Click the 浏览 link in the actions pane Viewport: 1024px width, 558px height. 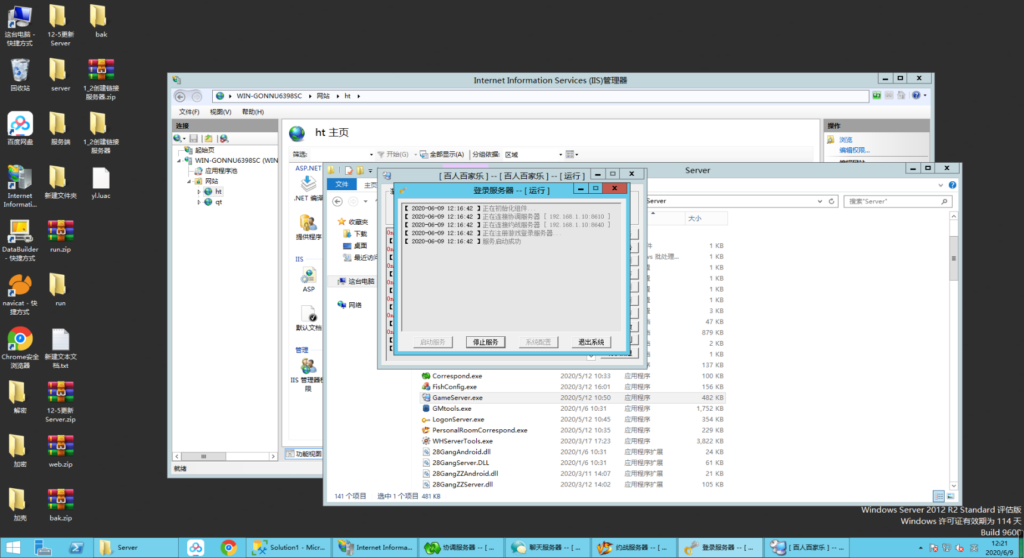coord(846,140)
